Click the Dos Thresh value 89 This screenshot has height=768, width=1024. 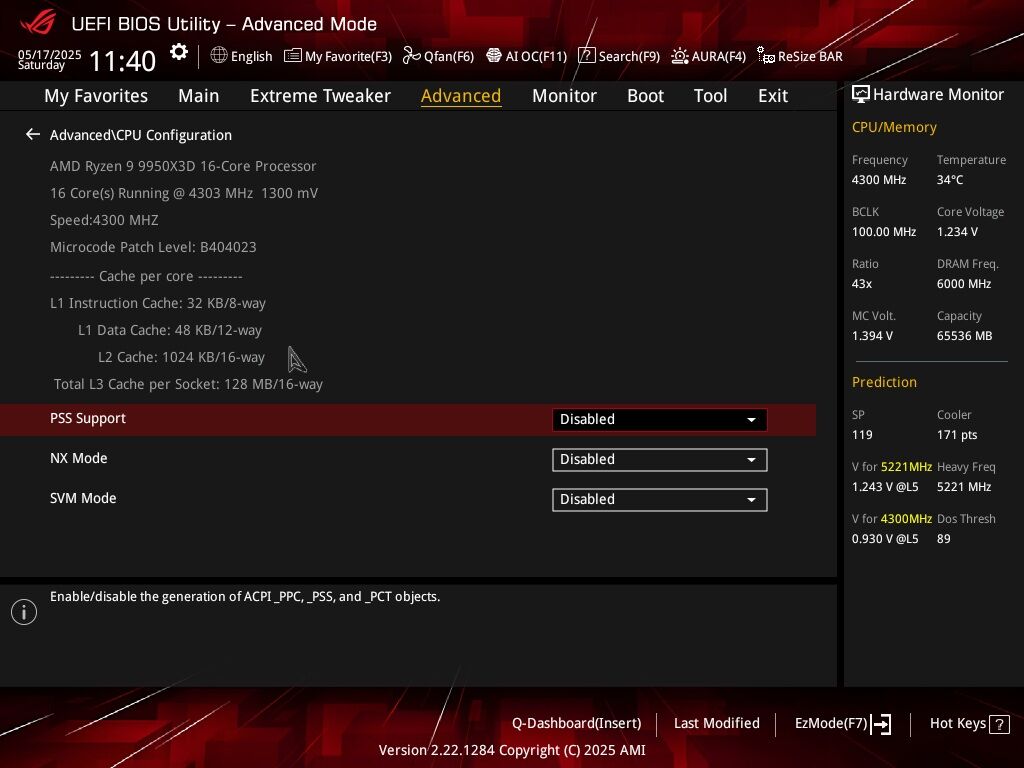click(943, 539)
